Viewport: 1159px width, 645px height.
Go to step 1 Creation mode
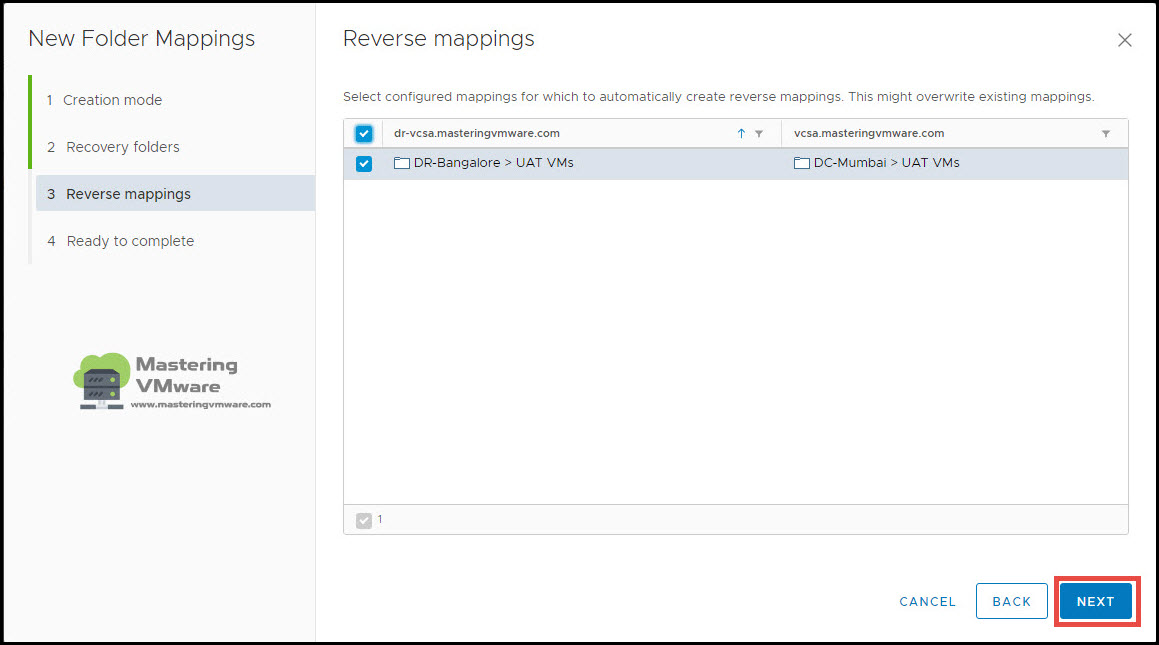tap(104, 100)
